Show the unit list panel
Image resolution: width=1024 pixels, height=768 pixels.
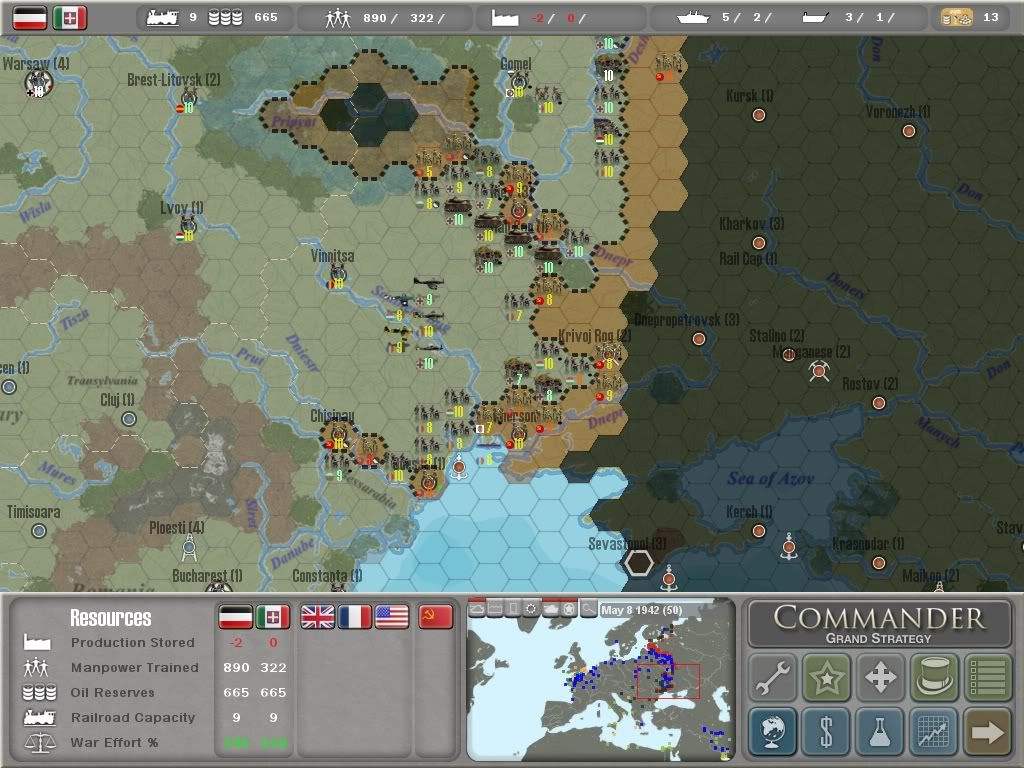[x=987, y=677]
